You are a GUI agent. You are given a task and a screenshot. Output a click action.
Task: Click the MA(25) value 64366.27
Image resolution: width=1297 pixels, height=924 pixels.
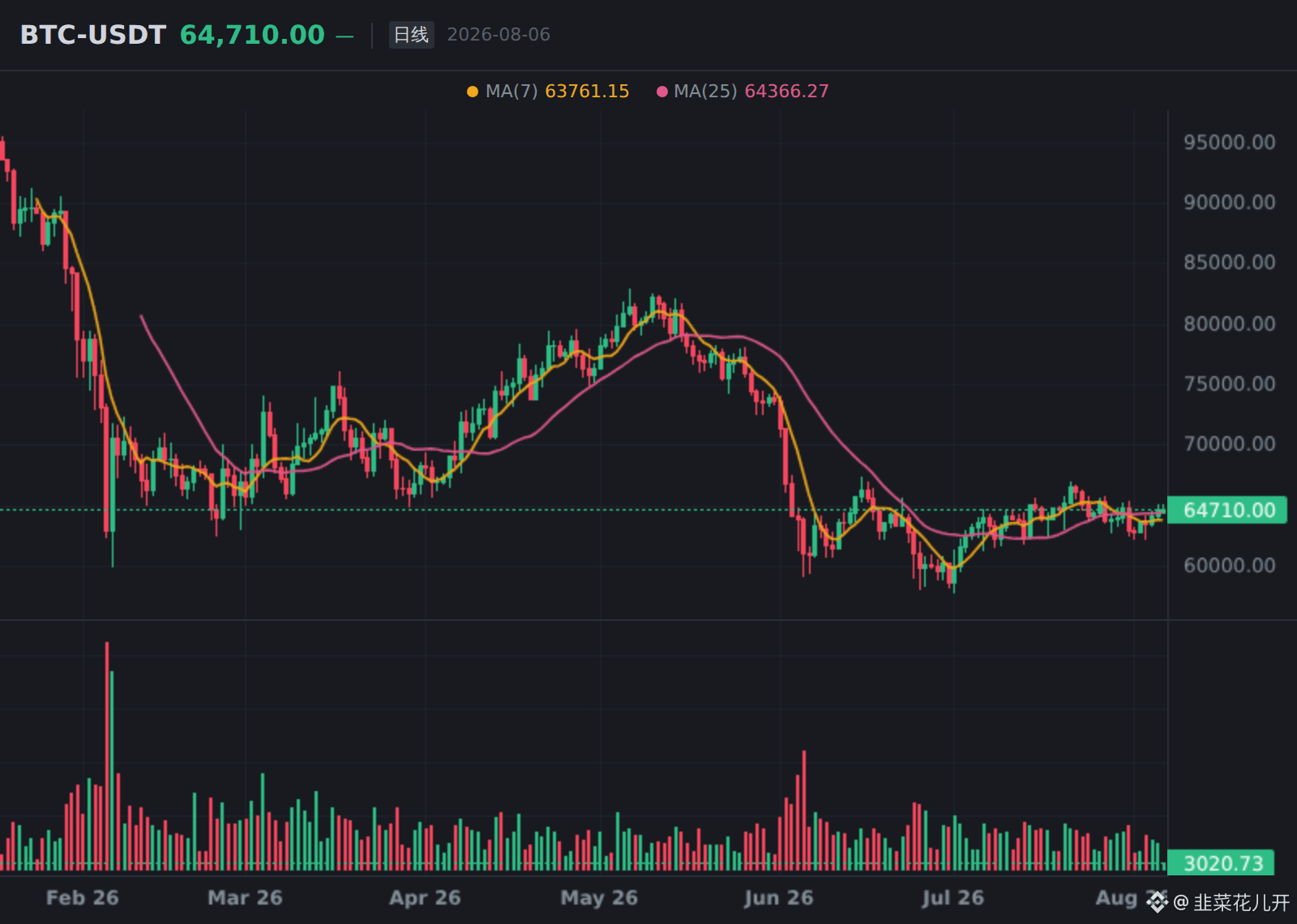[786, 92]
